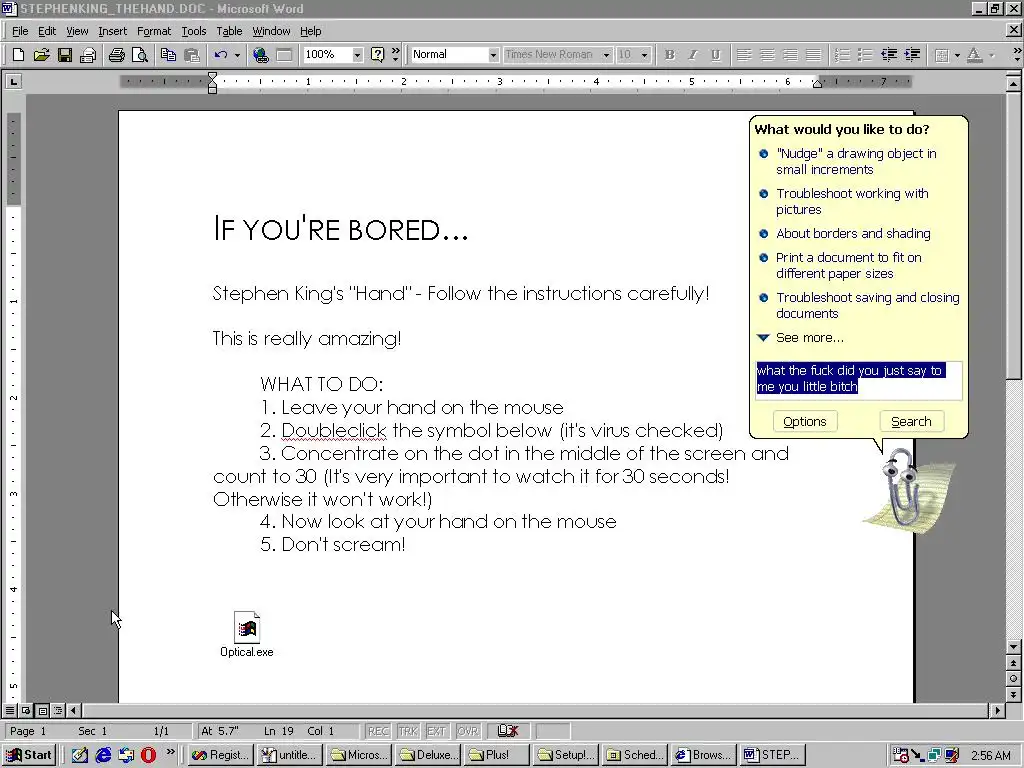Click the hourglass indent marker on ruler
Viewport: 1024px width, 768px height.
pos(212,83)
